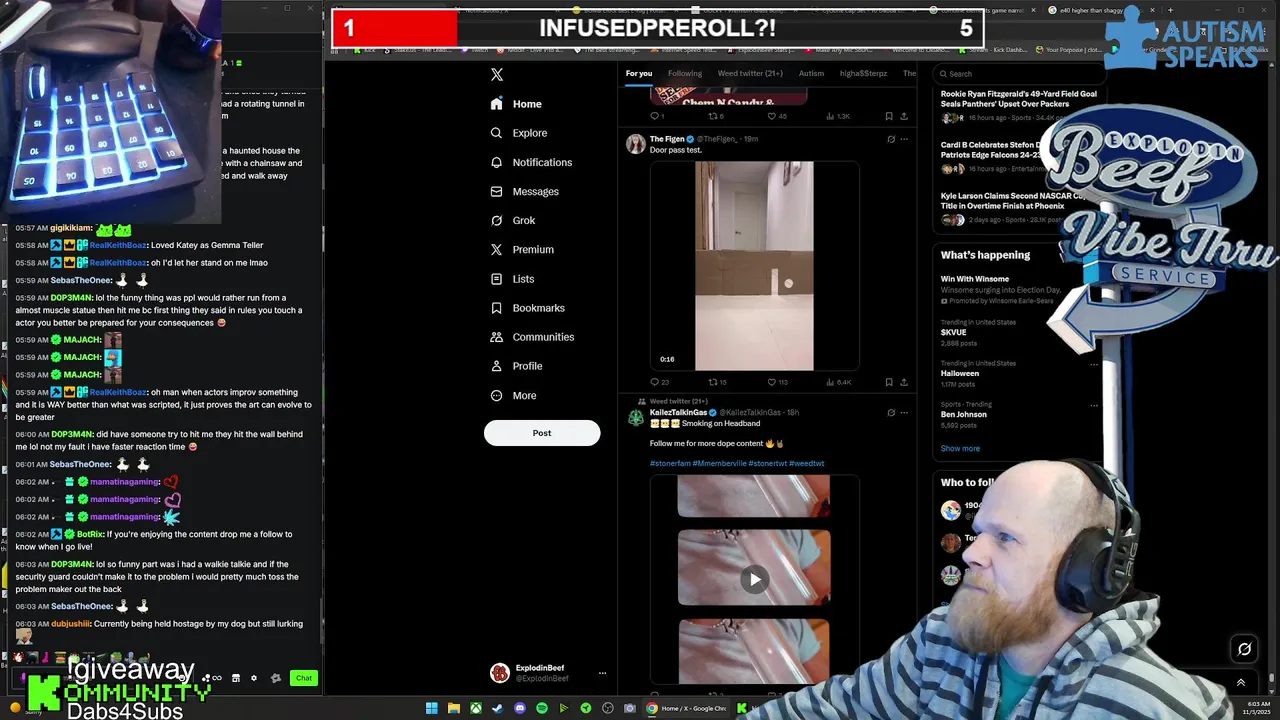Open more options on The Figen's post
1280x720 pixels.
(x=904, y=139)
